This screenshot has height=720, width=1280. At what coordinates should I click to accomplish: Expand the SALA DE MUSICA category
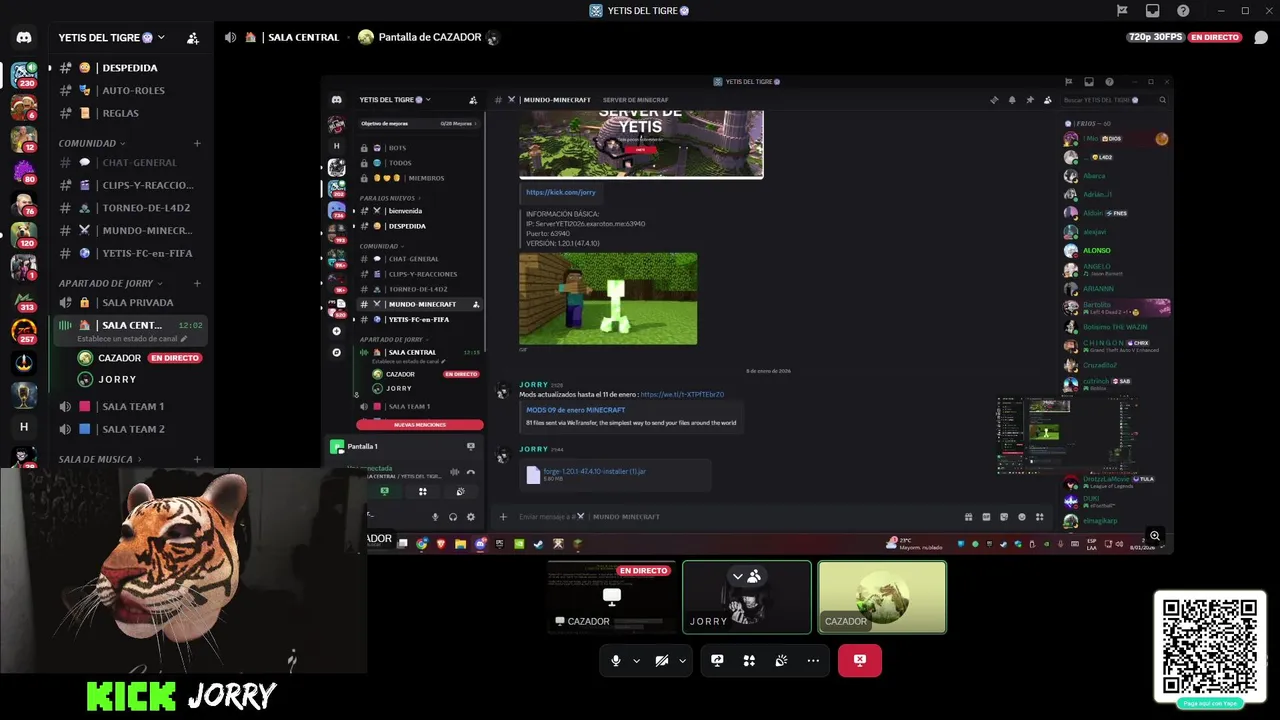(99, 459)
